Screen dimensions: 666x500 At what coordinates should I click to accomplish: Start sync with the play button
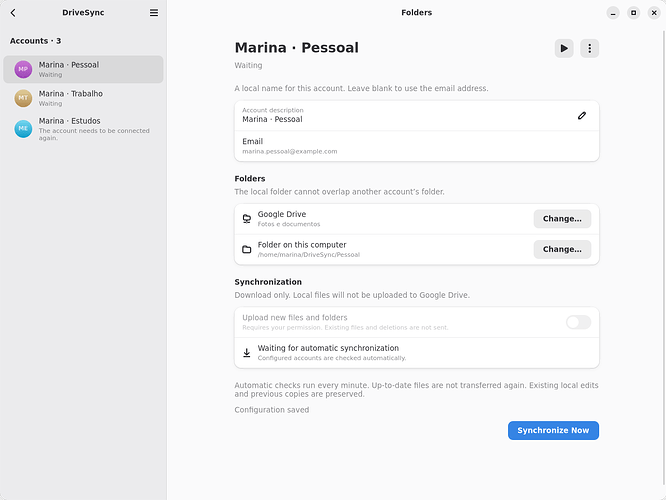tap(564, 48)
